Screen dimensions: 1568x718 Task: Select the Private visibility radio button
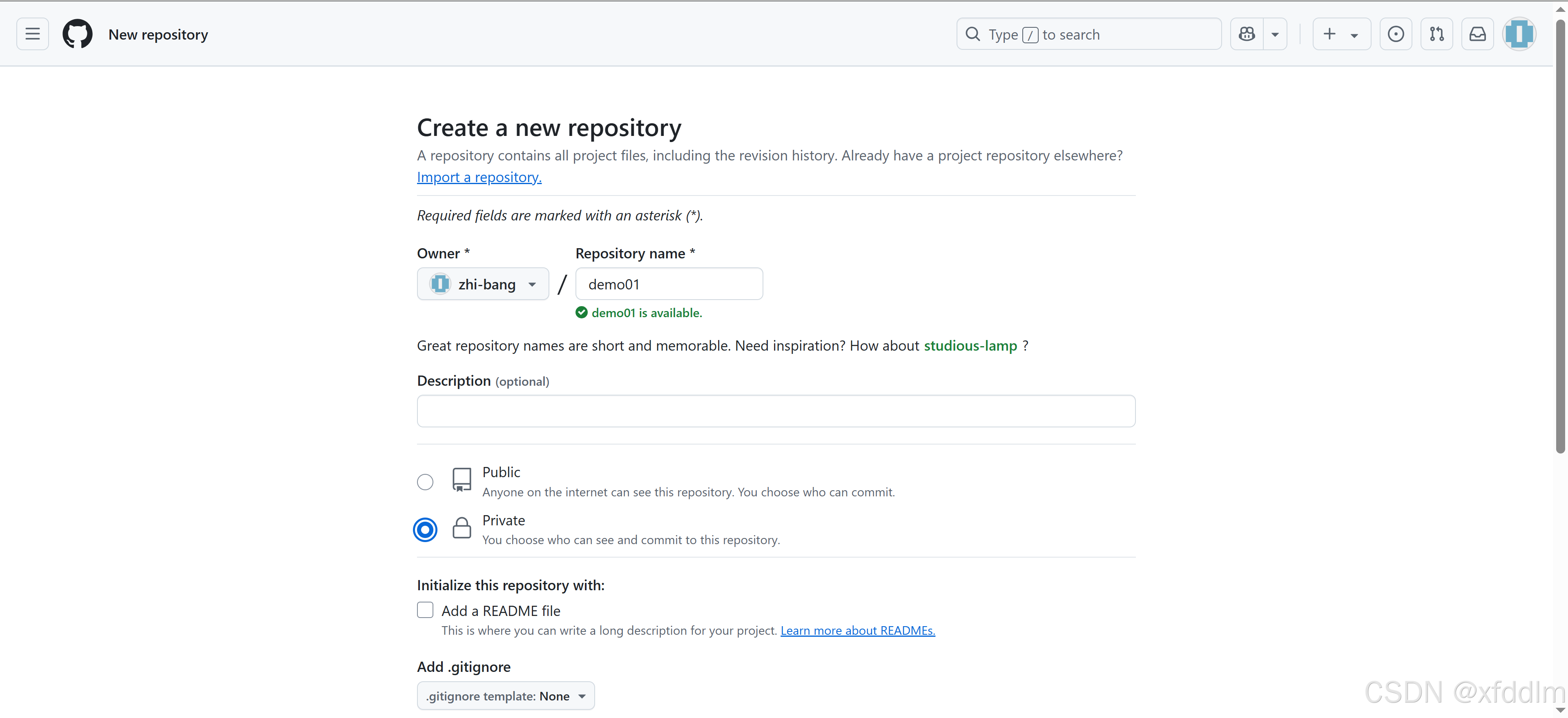tap(425, 529)
